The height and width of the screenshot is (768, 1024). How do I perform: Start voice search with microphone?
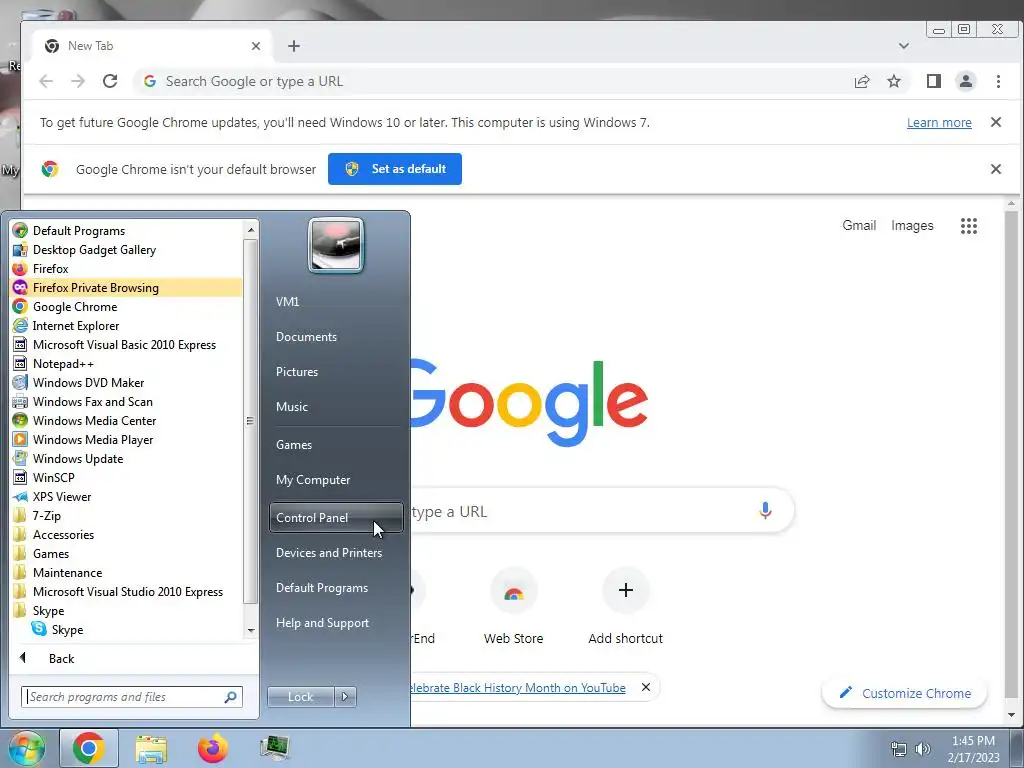tap(765, 511)
